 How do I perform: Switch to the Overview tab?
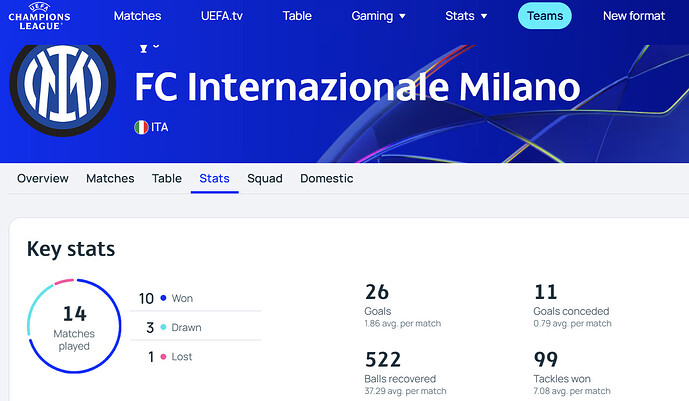[x=43, y=178]
